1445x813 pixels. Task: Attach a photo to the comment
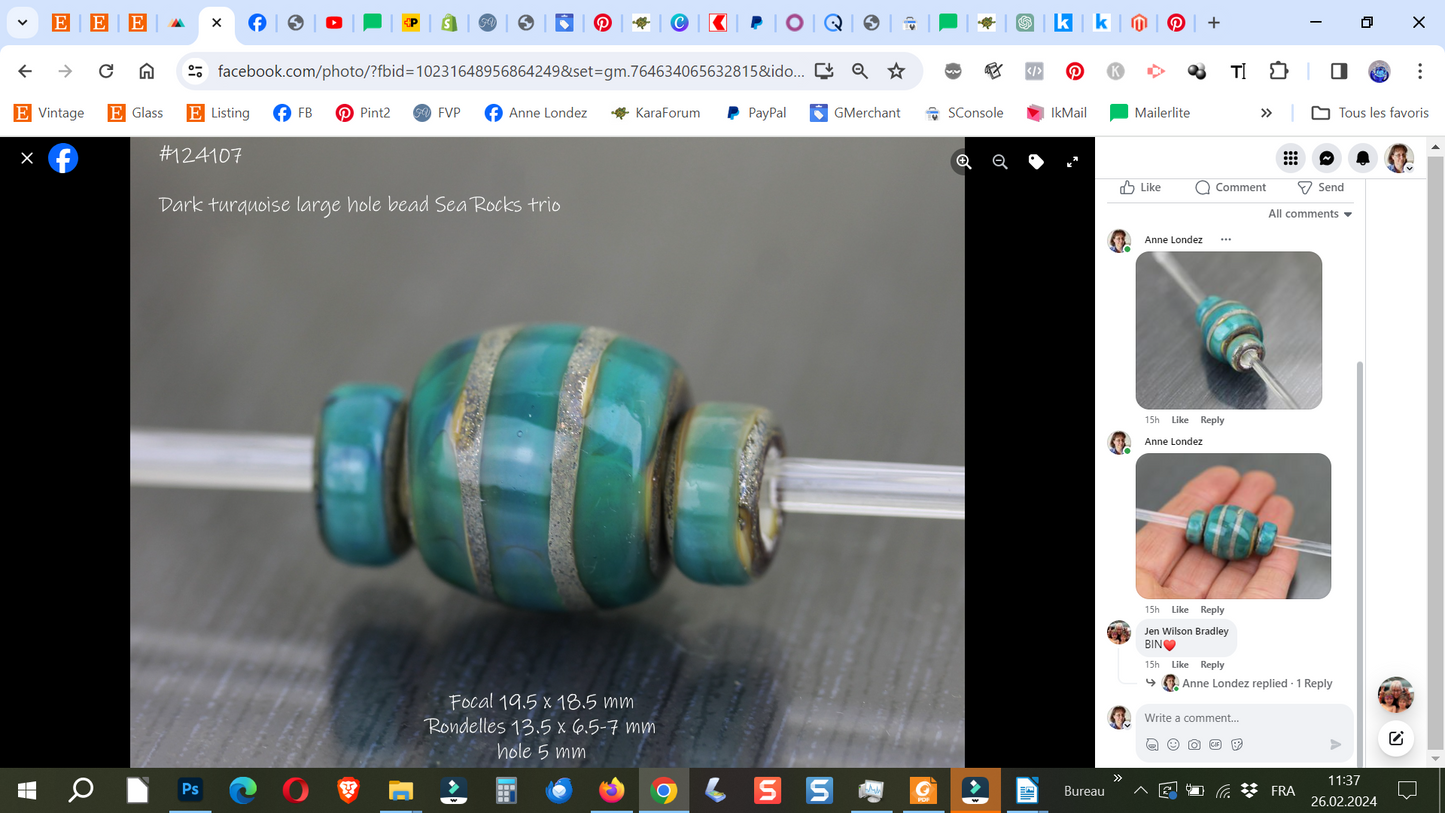click(x=1194, y=744)
